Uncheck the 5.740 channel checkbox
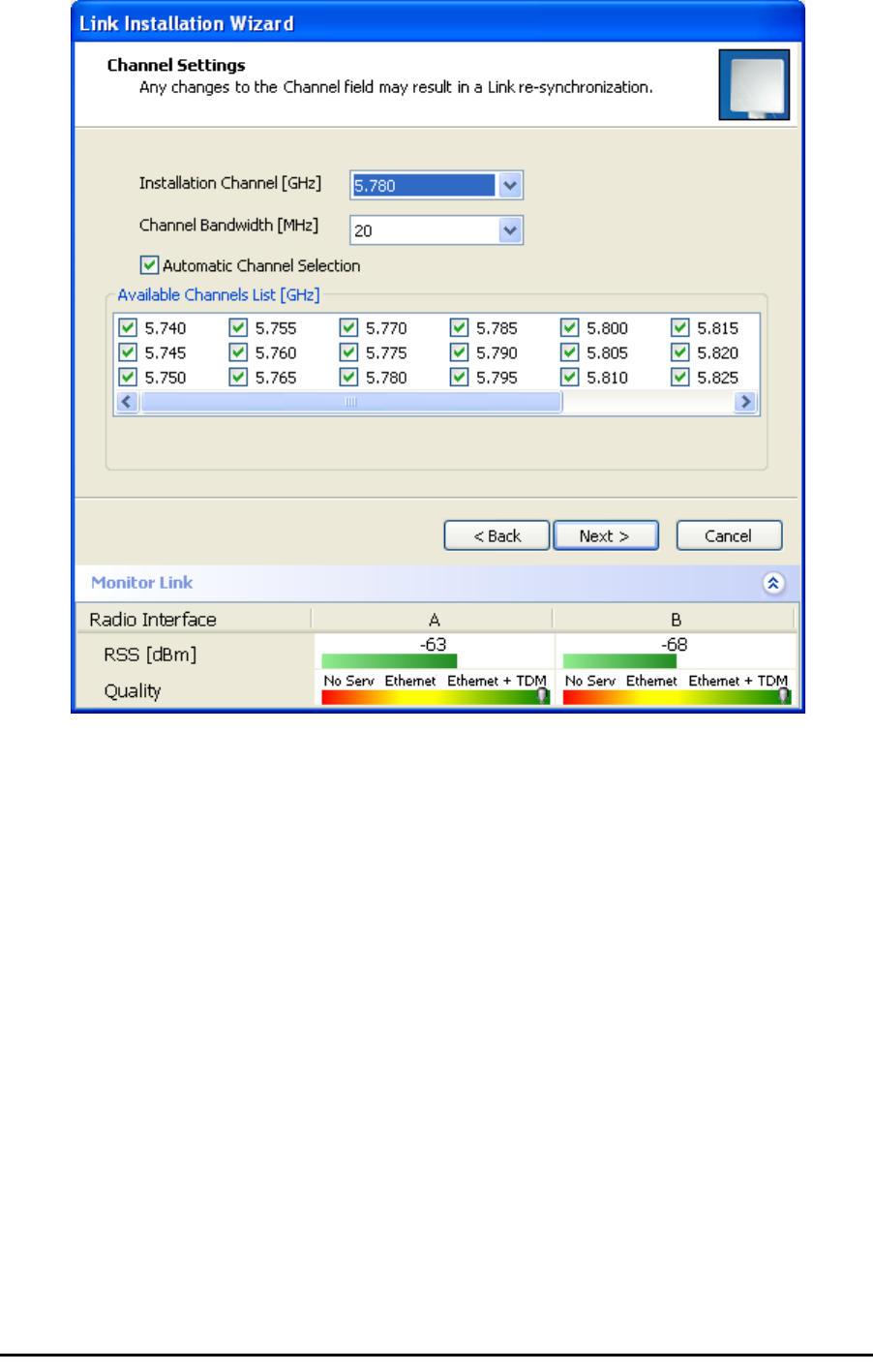This screenshot has width=873, height=1372. (x=128, y=328)
